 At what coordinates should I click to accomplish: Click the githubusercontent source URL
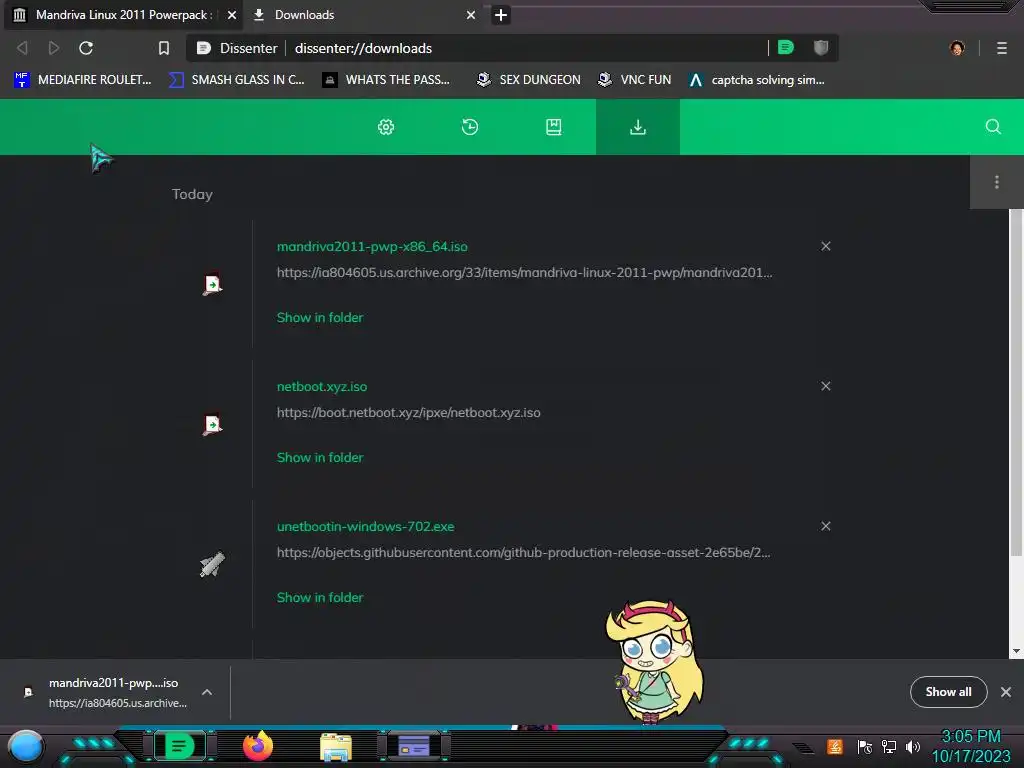point(524,552)
